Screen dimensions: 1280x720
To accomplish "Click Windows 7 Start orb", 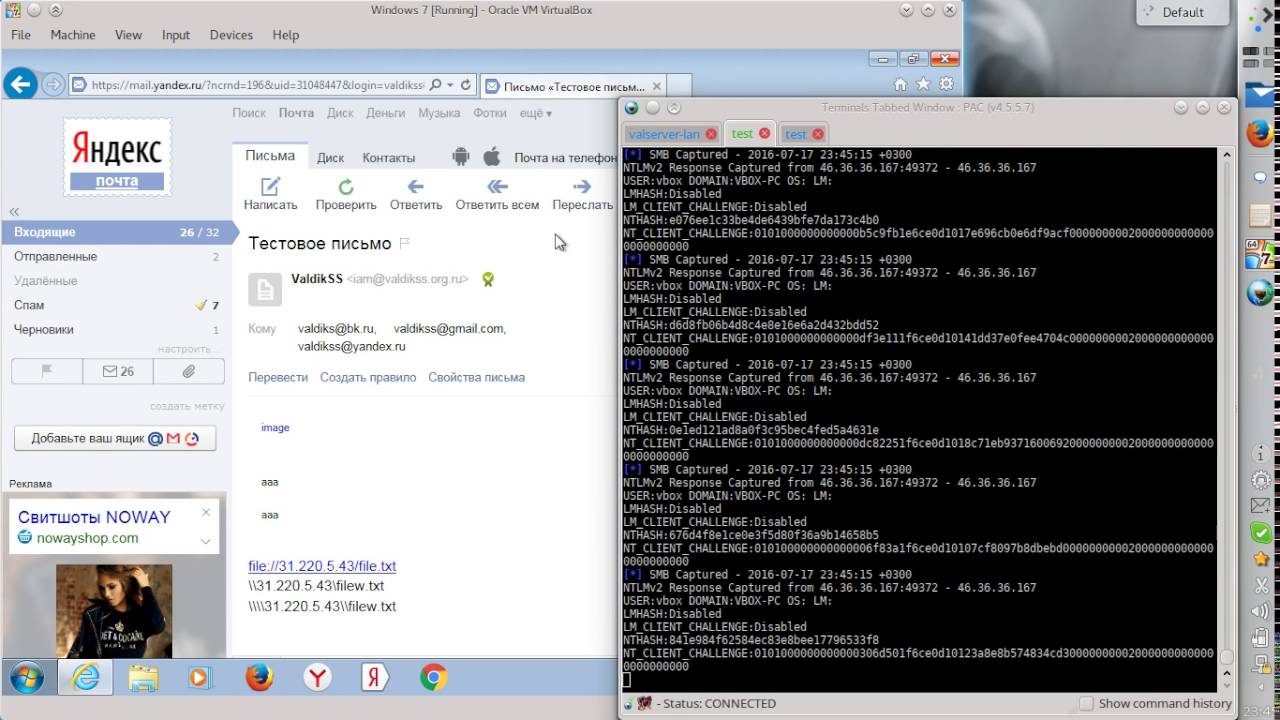I will pyautogui.click(x=27, y=677).
